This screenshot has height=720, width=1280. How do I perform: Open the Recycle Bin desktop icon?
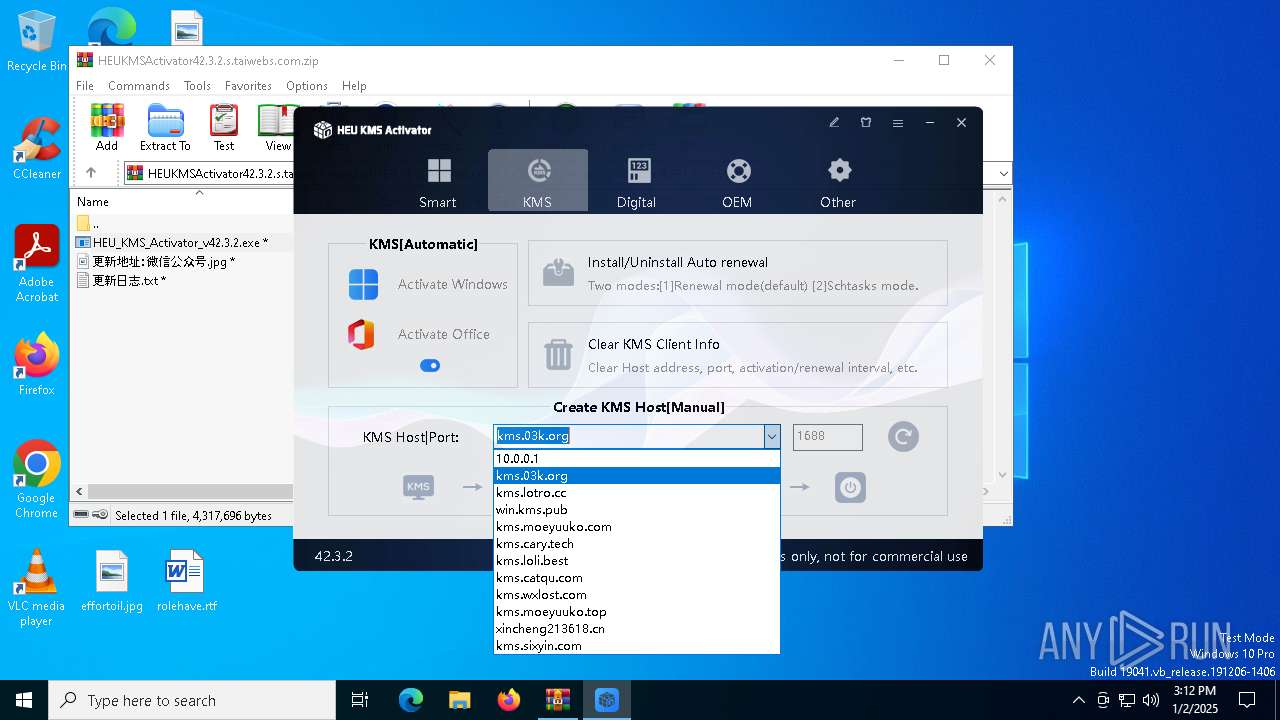point(37,41)
